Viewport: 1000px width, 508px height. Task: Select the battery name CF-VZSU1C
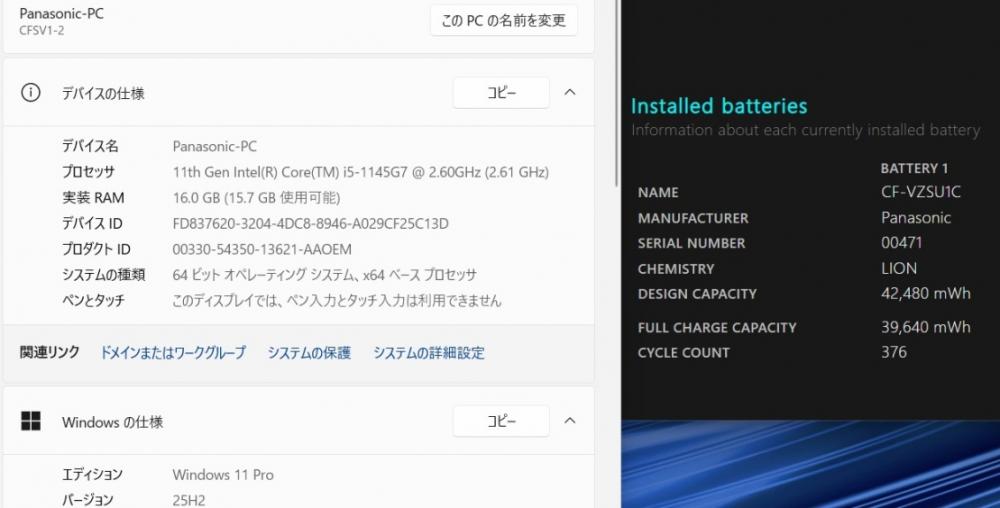(921, 192)
